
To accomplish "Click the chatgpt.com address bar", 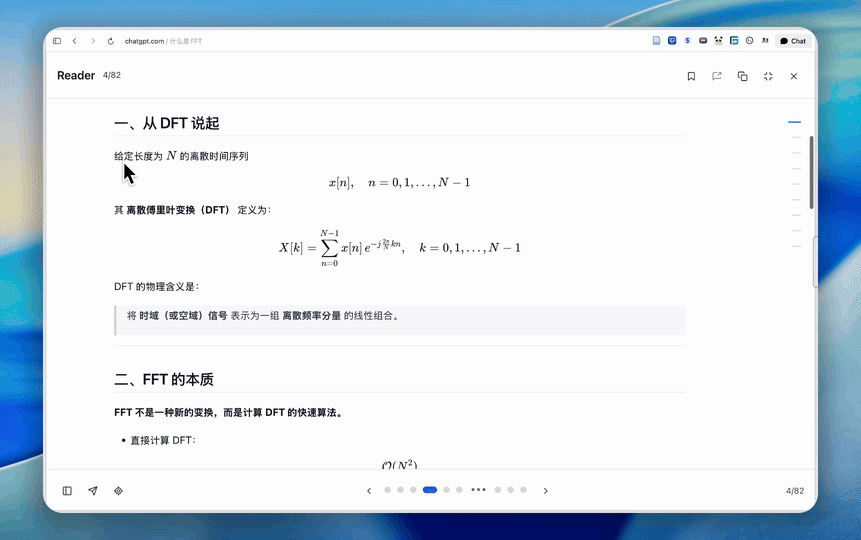I will 163,41.
